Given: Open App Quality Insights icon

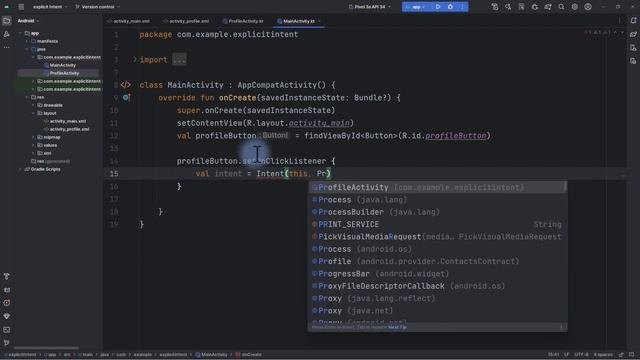Looking at the screenshot, I should click(x=7, y=316).
